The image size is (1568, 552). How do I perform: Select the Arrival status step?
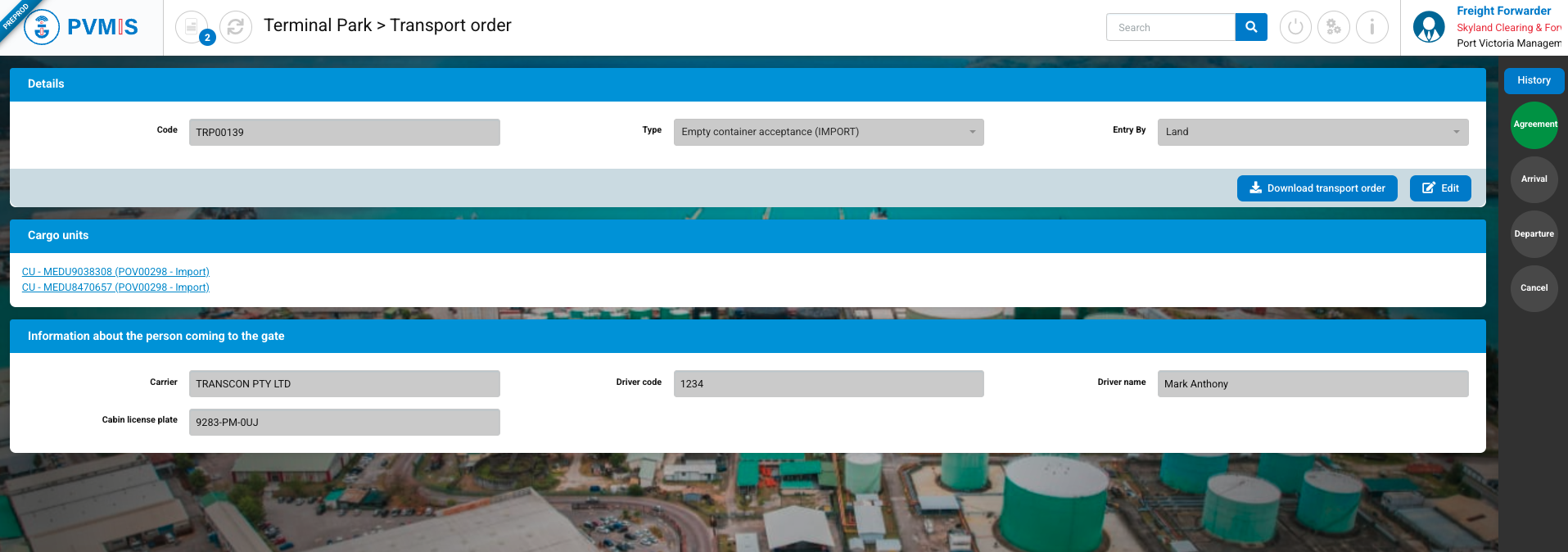click(1534, 179)
